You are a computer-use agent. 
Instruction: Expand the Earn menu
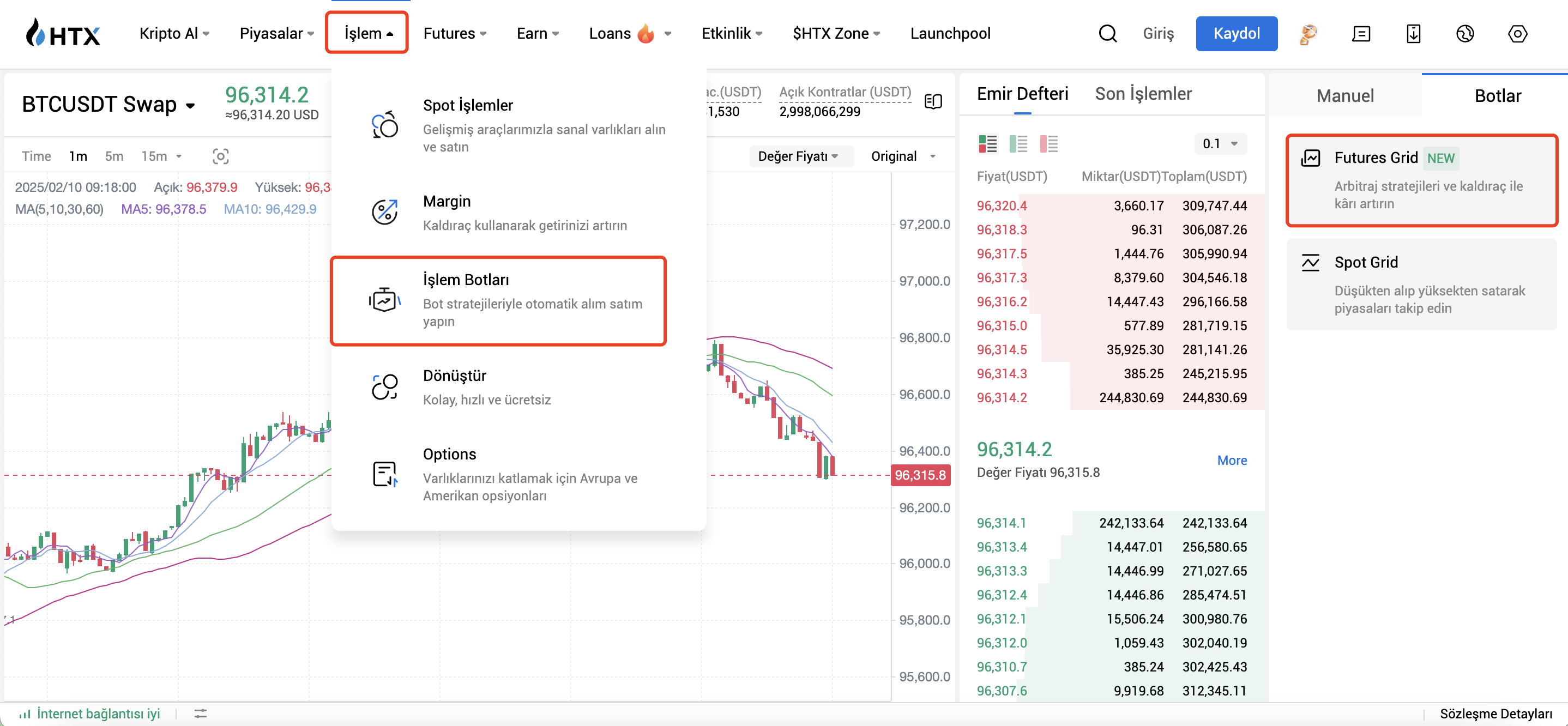(538, 33)
